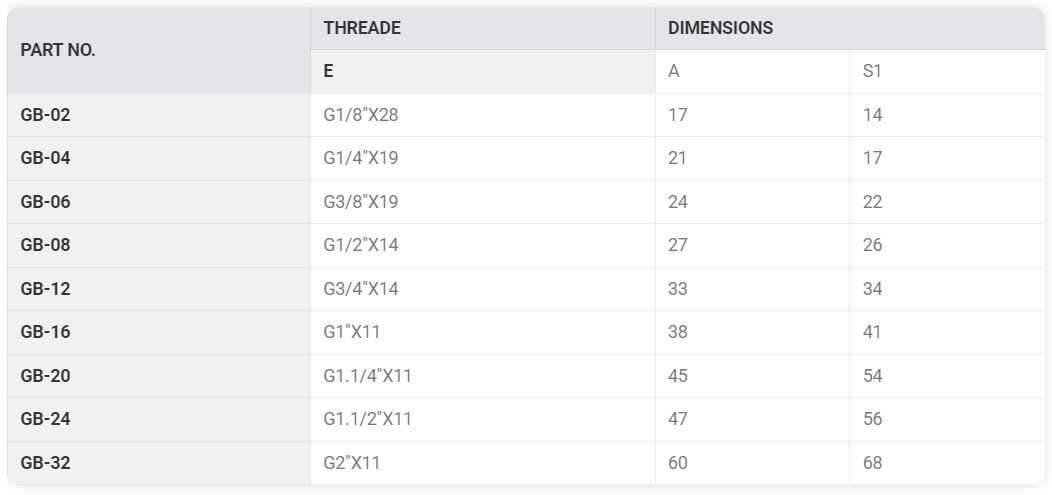Click the A dimension sub-header
Viewport: 1052px width, 495px height.
click(752, 72)
